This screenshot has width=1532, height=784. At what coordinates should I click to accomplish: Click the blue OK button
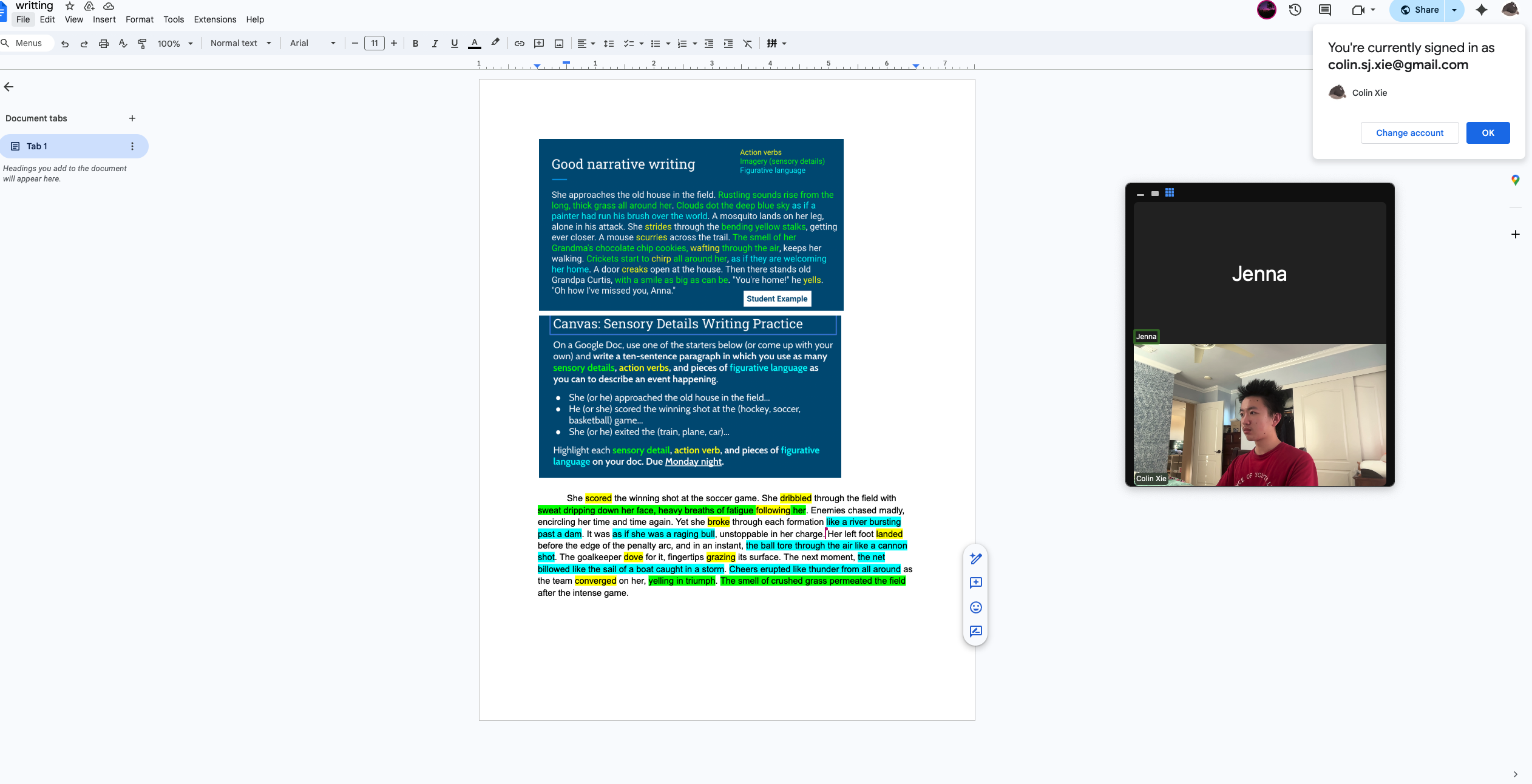click(1488, 133)
